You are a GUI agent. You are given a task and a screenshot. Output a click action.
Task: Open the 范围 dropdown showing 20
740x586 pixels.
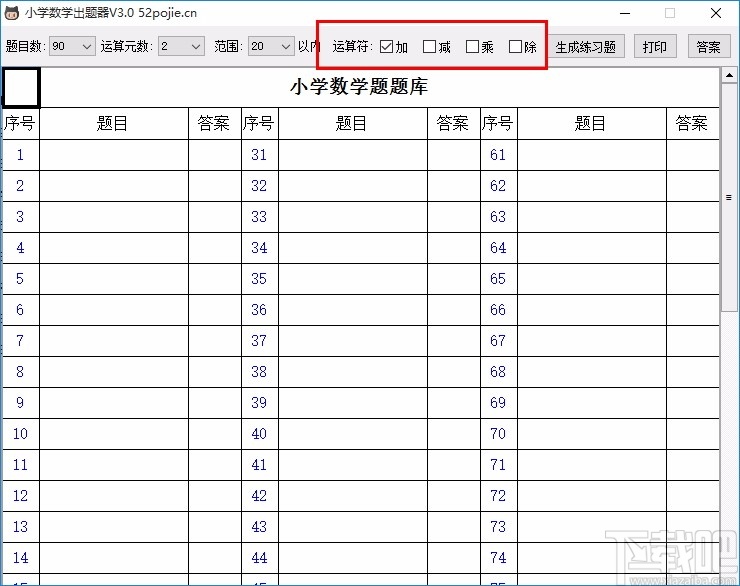(271, 46)
